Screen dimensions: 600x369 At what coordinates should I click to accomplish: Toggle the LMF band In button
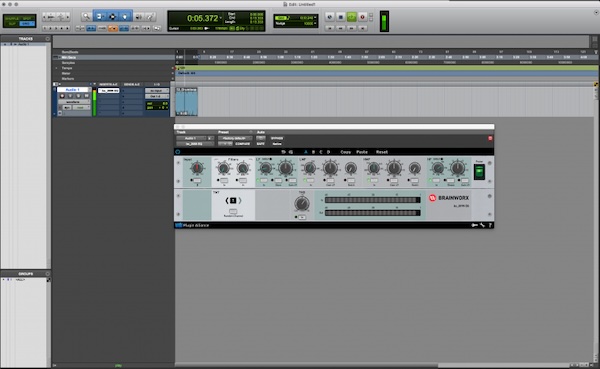coord(310,180)
